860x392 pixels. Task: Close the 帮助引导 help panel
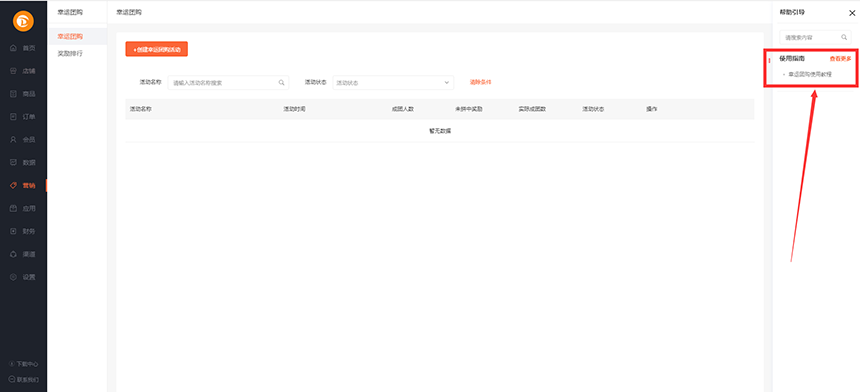[x=852, y=13]
